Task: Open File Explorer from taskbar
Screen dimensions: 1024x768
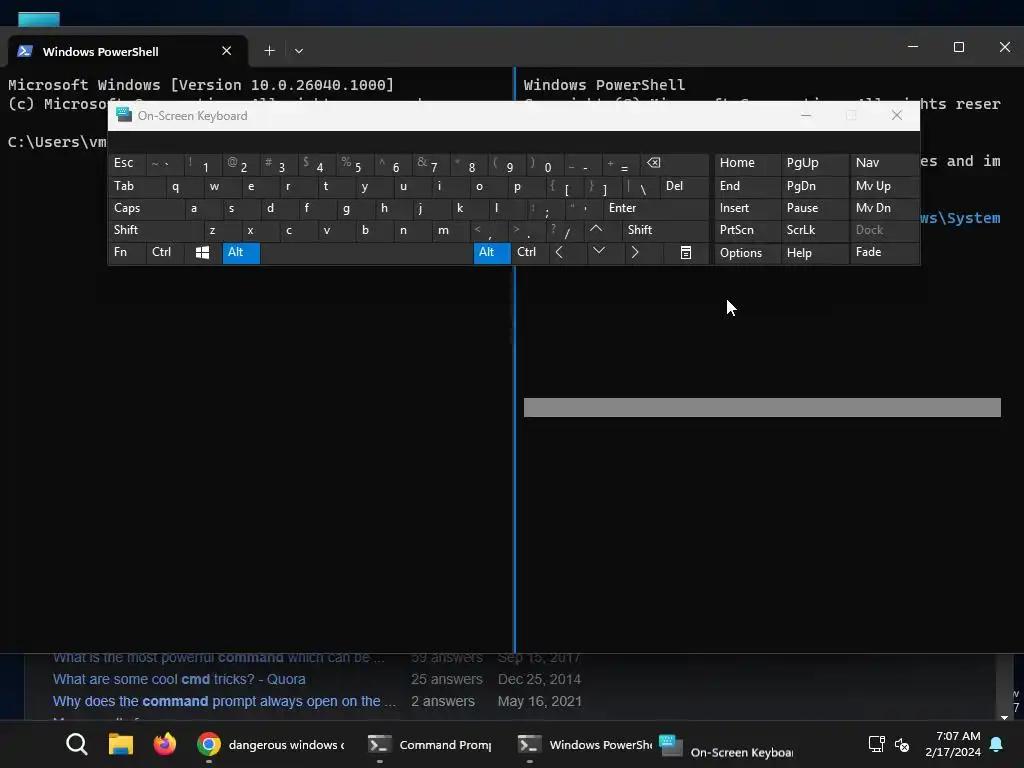Action: click(x=121, y=744)
